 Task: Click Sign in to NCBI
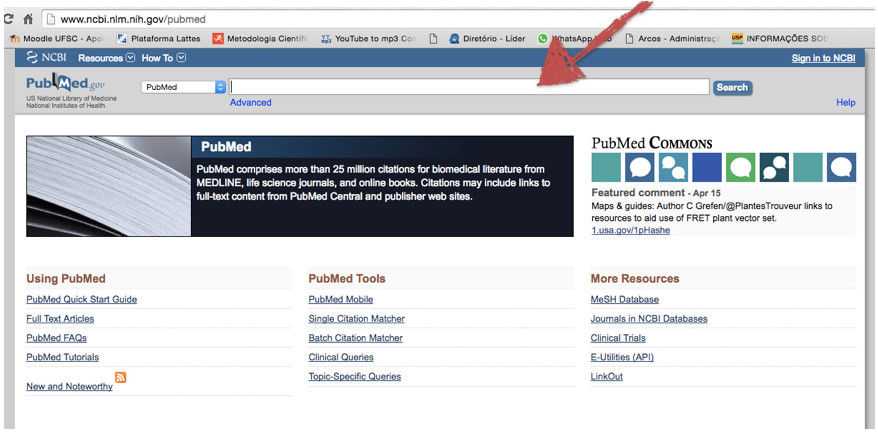pyautogui.click(x=823, y=58)
